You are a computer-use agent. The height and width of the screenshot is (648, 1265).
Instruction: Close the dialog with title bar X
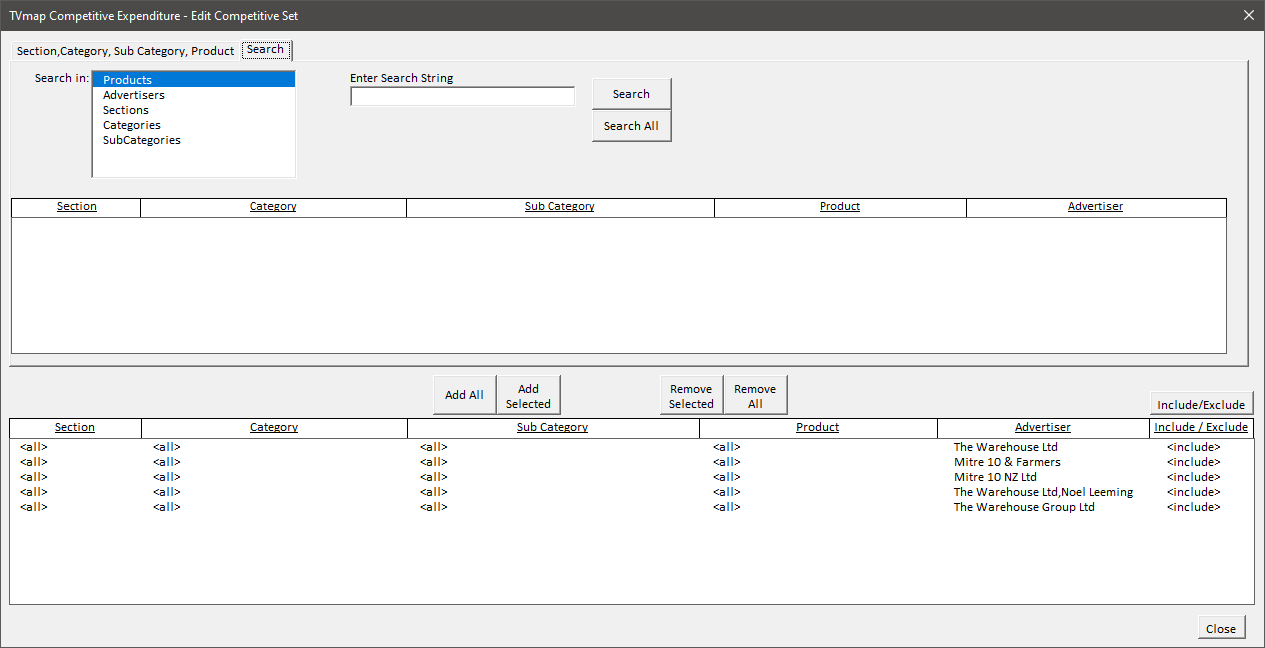tap(1248, 15)
